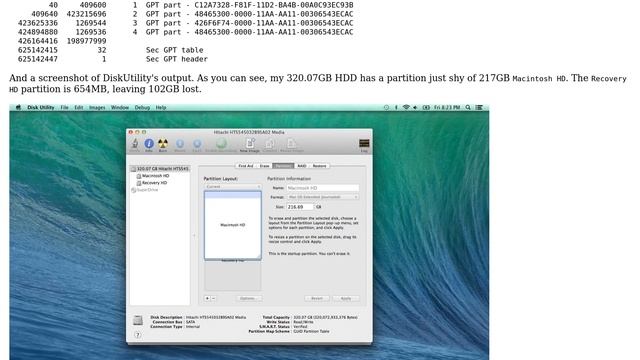640x360 pixels.
Task: Open Edit menu
Action: point(79,107)
